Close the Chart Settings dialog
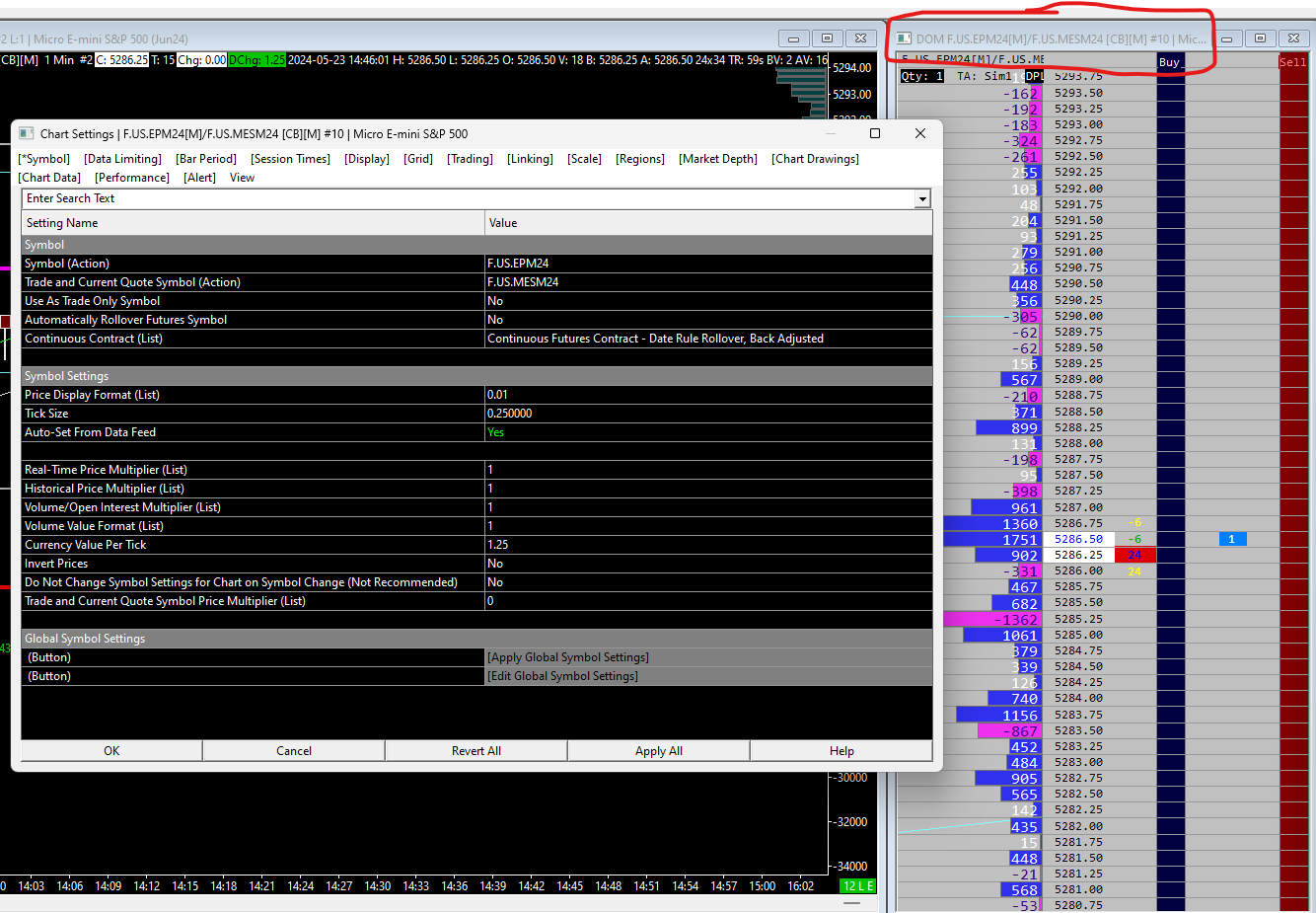Viewport: 1316px width, 913px height. pyautogui.click(x=920, y=133)
